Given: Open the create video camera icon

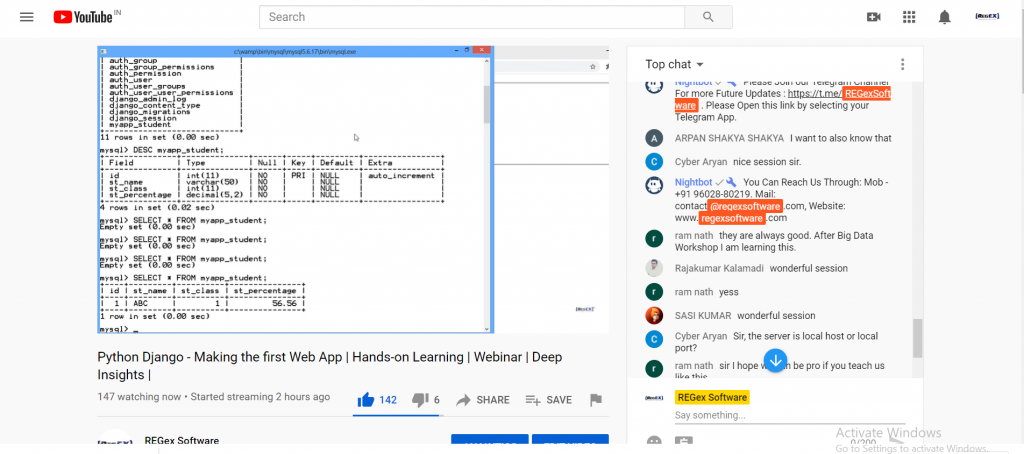Looking at the screenshot, I should point(873,17).
